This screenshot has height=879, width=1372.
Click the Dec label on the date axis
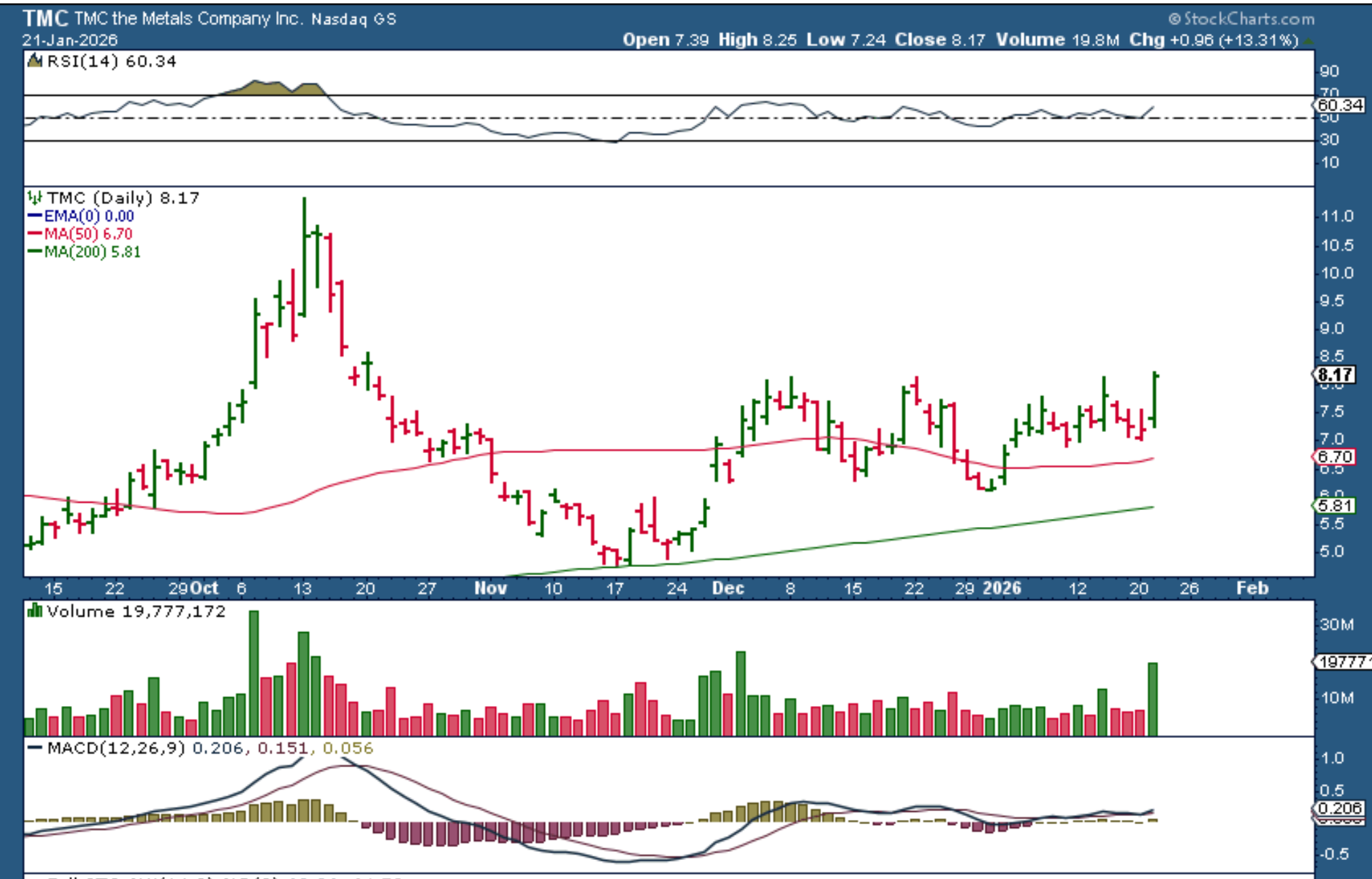point(727,588)
